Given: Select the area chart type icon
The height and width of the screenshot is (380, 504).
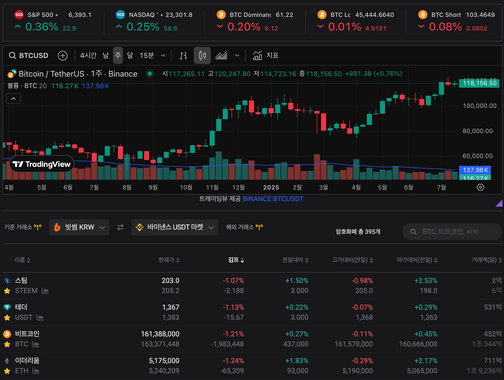Looking at the screenshot, I should (x=221, y=56).
